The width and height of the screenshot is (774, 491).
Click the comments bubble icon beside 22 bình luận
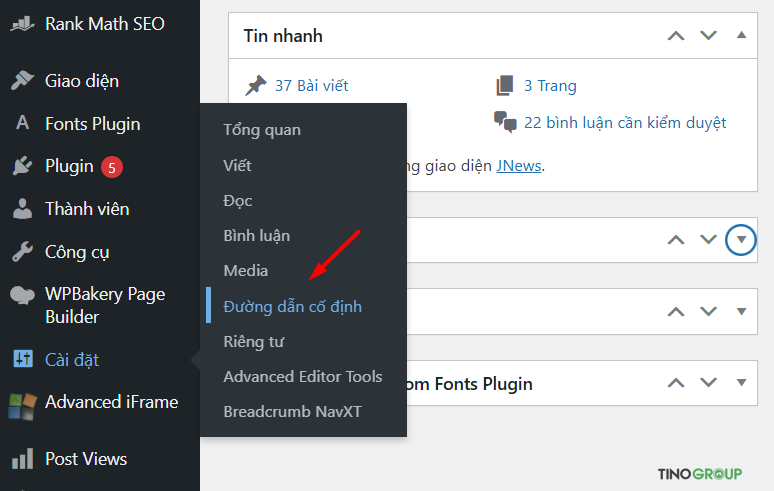pyautogui.click(x=505, y=122)
